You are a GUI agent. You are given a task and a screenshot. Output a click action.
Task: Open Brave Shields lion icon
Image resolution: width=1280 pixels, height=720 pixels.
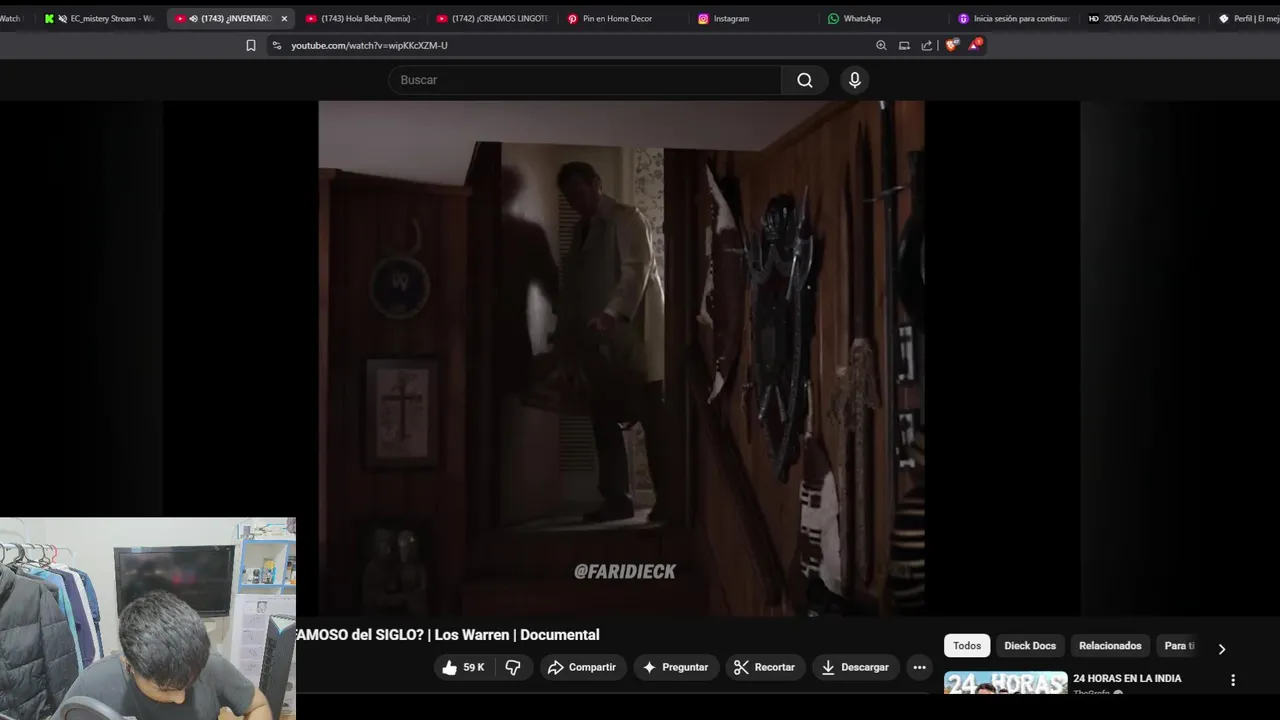[951, 45]
